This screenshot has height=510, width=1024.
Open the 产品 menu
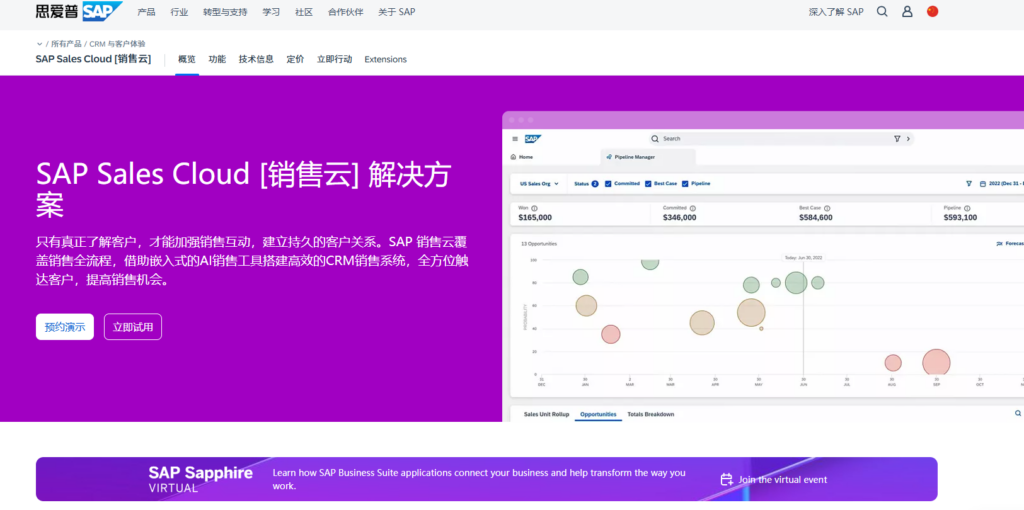(x=146, y=12)
